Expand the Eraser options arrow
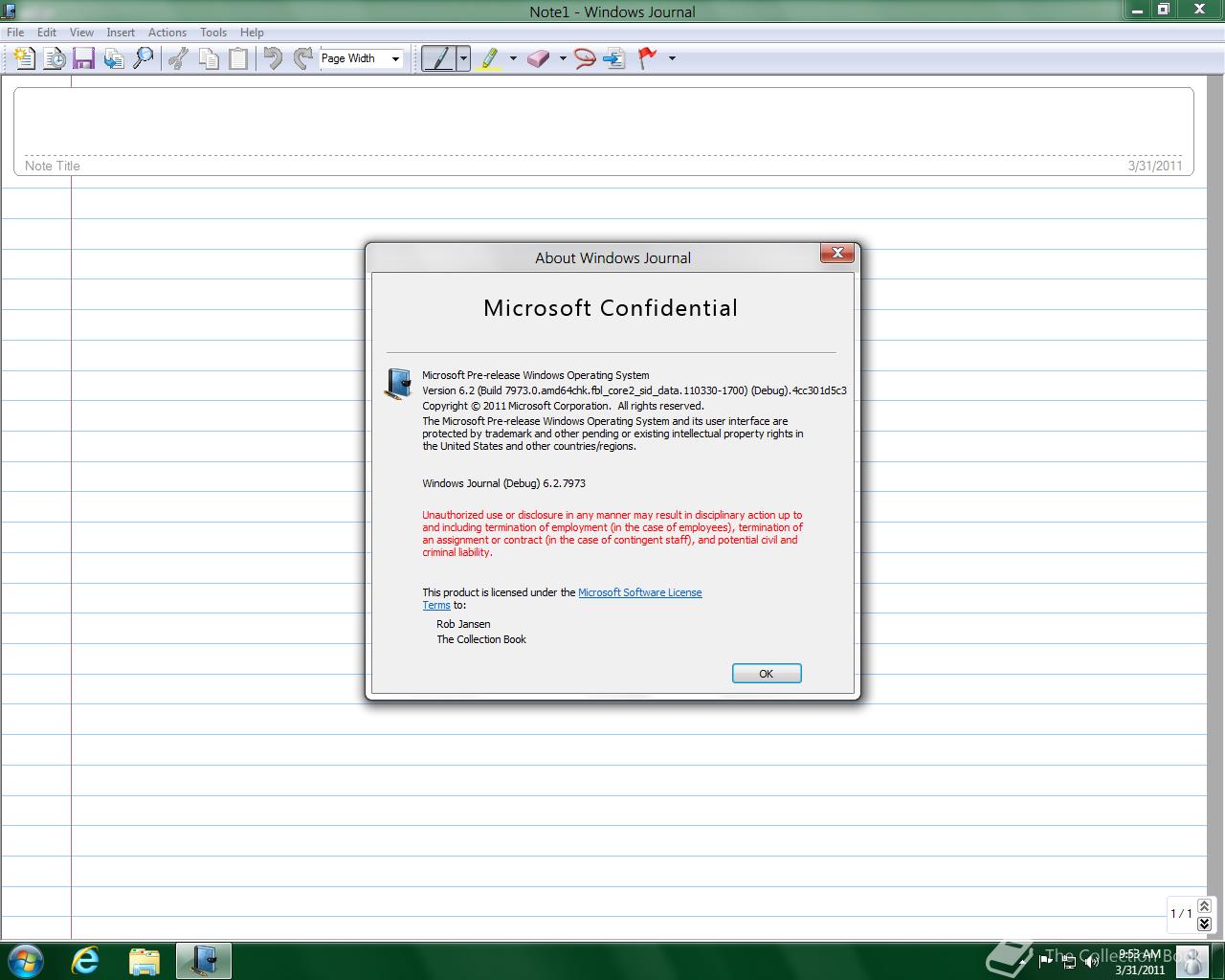This screenshot has width=1225, height=980. pos(563,58)
